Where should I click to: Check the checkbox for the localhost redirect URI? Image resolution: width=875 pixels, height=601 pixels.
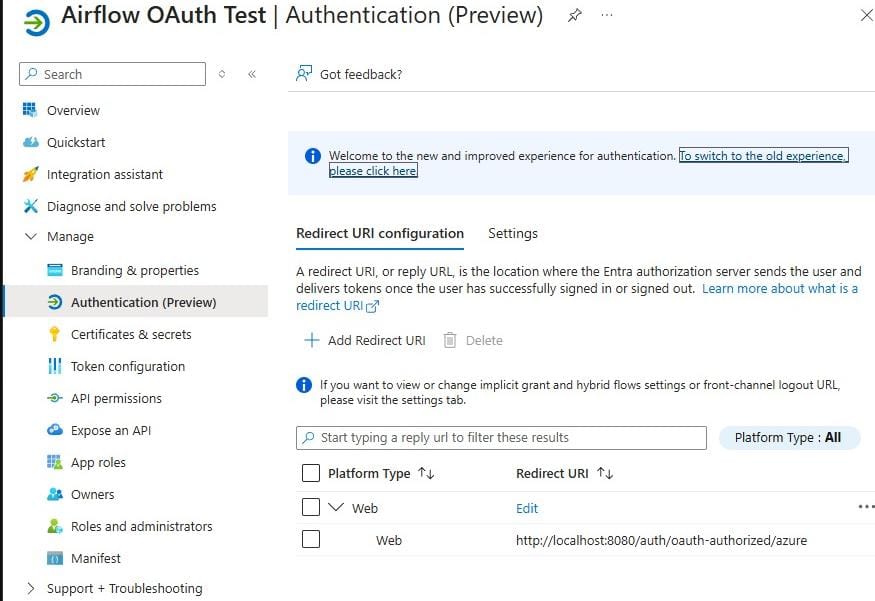click(311, 540)
